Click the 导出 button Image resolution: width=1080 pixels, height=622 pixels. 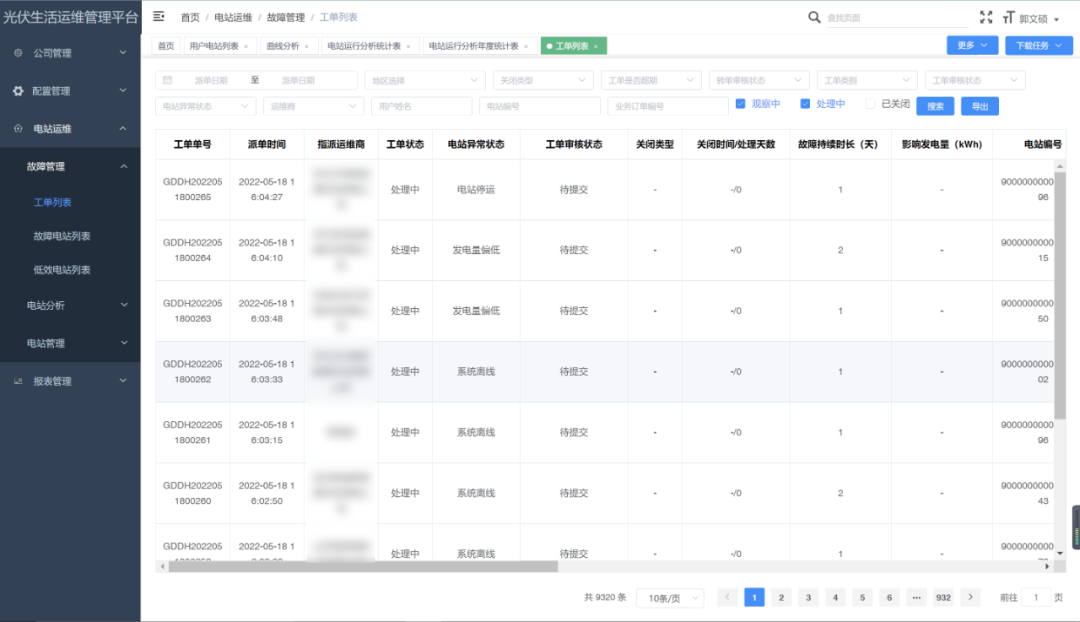click(980, 106)
